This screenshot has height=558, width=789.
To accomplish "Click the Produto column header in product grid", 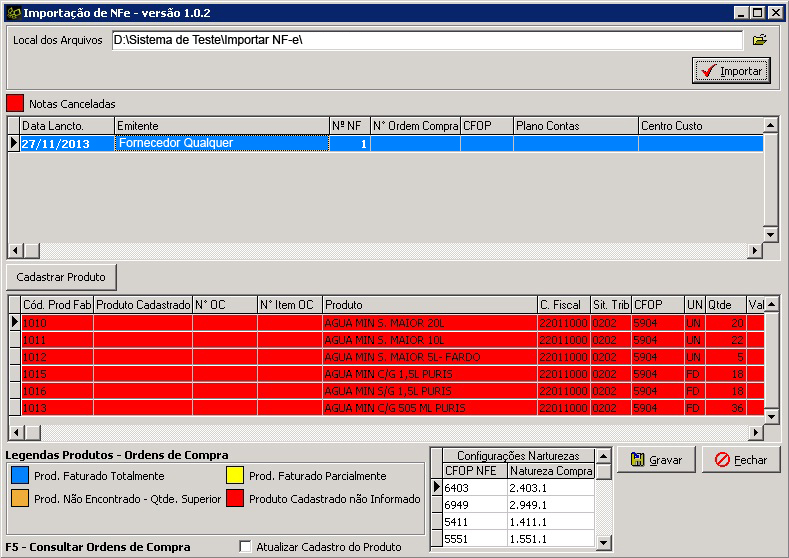I will pos(428,304).
